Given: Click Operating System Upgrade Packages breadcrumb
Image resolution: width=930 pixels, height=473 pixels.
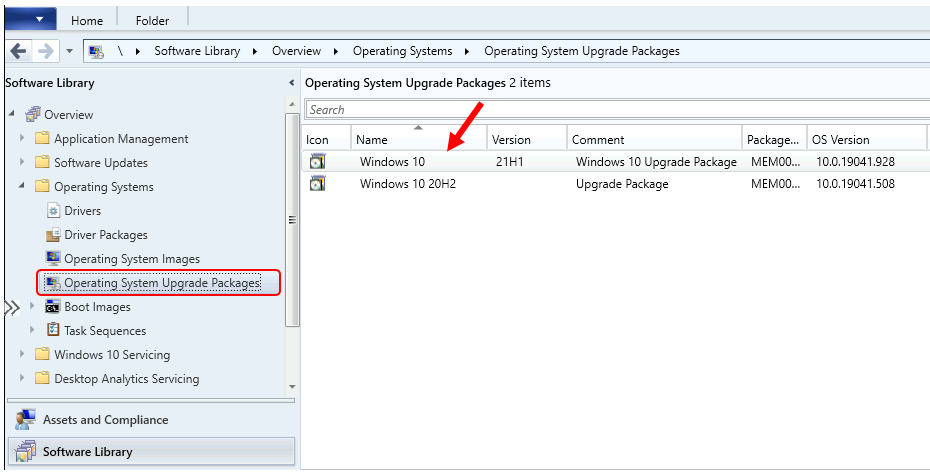Looking at the screenshot, I should (x=582, y=51).
